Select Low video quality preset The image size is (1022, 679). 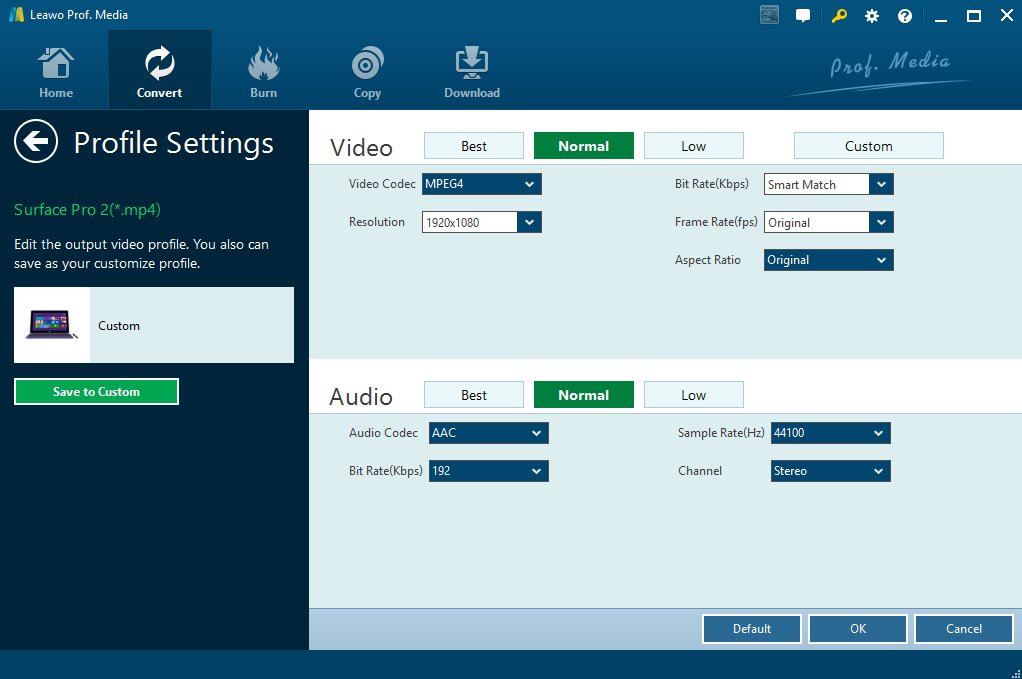693,146
